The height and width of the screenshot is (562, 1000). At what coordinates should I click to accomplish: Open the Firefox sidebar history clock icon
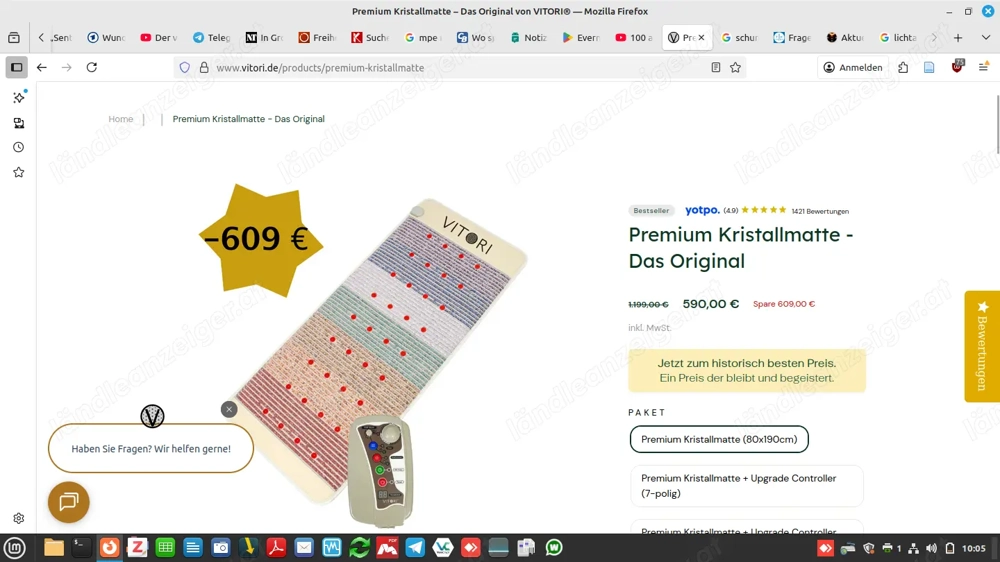[x=18, y=147]
